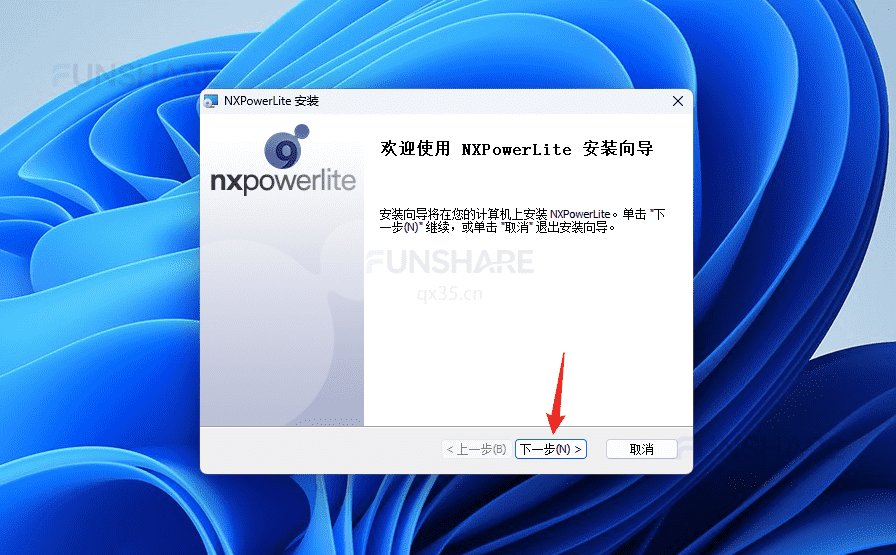Click the 取消 button

point(641,449)
